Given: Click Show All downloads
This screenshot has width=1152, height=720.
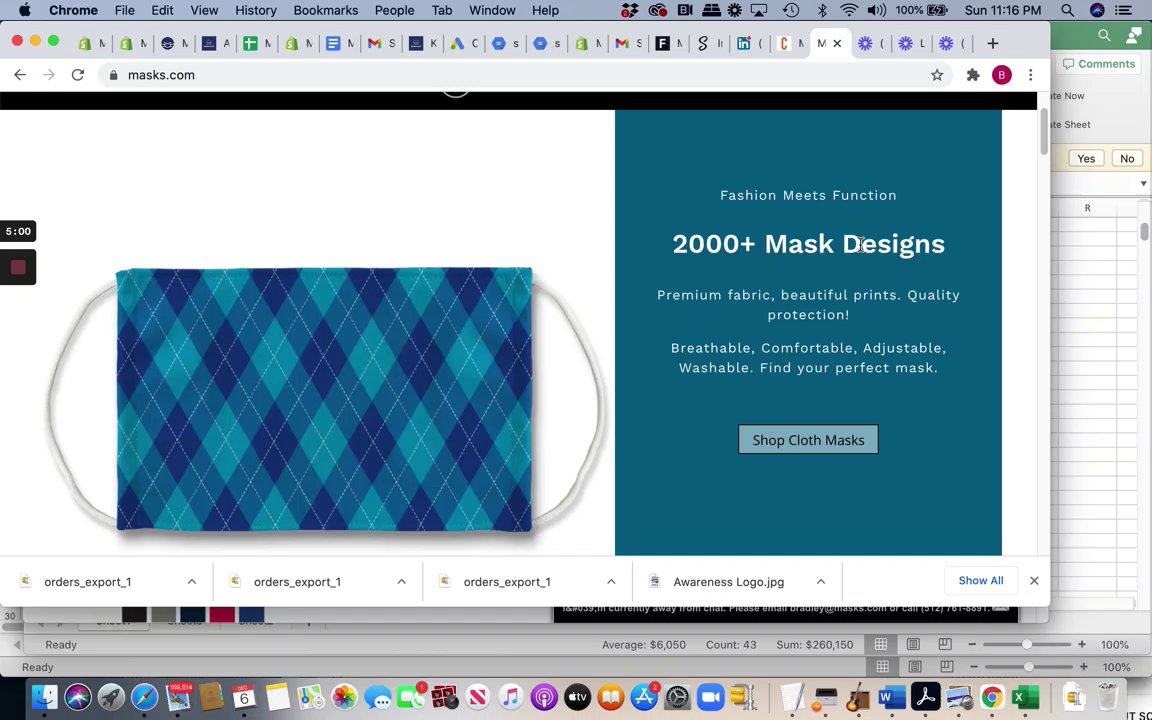Looking at the screenshot, I should [981, 580].
